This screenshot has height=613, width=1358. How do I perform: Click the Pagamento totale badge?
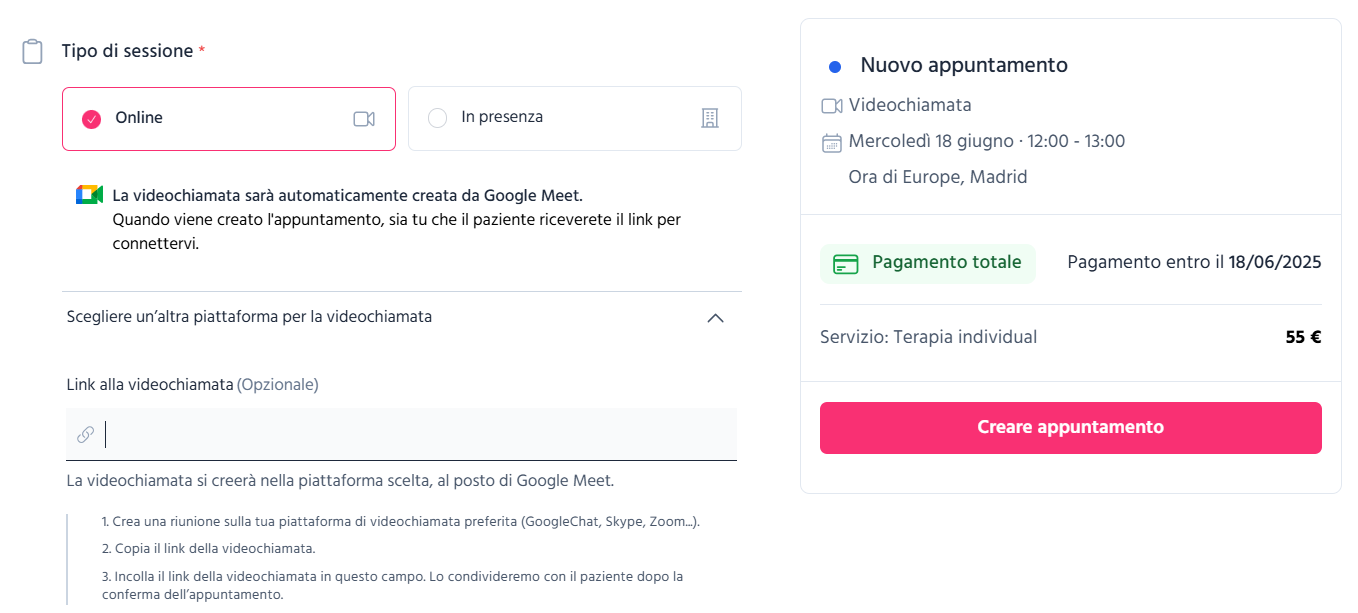pos(928,264)
